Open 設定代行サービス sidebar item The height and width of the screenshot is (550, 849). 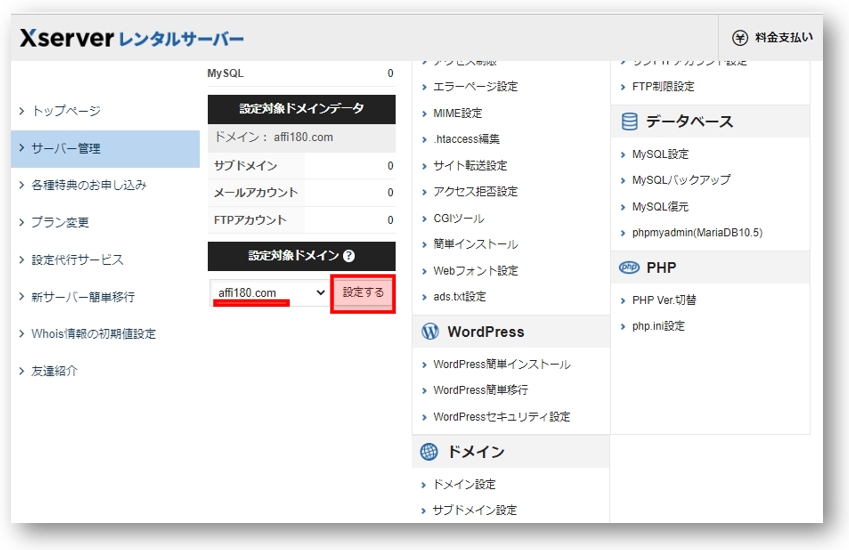click(77, 260)
